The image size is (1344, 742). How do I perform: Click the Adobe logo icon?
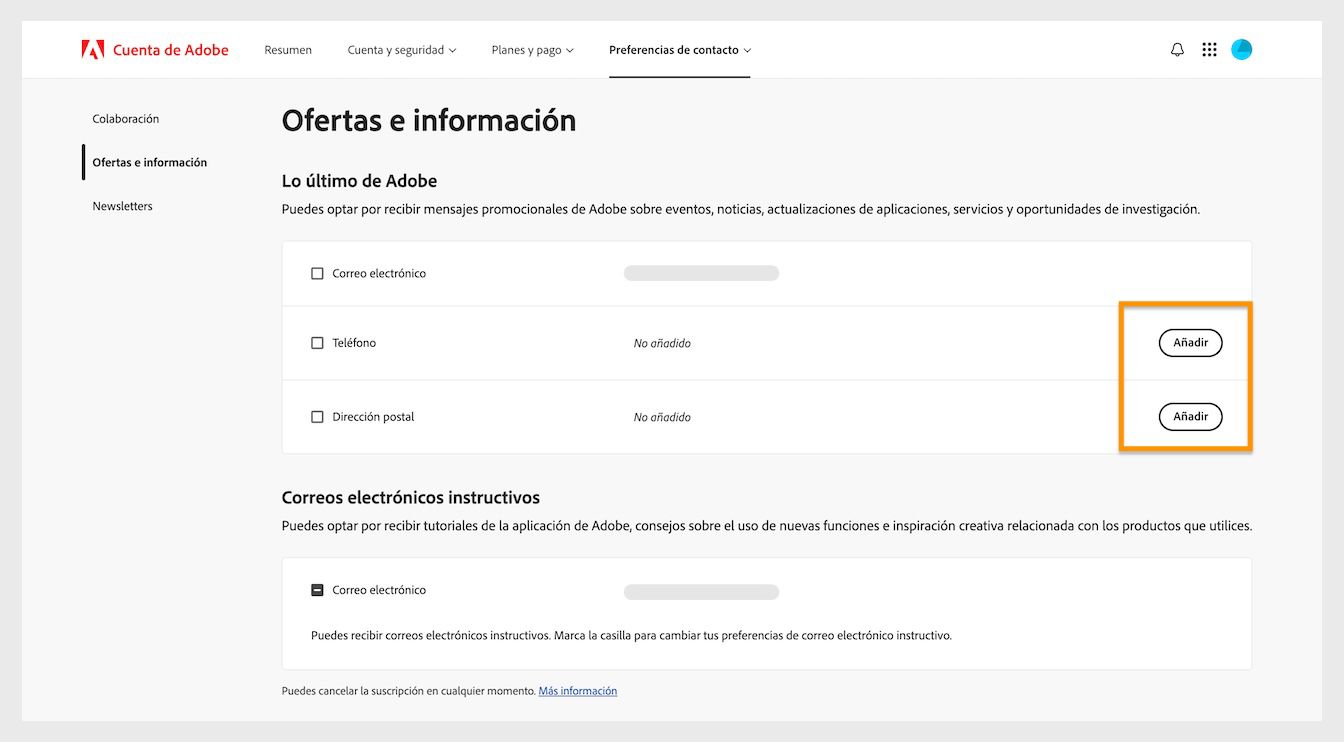[x=93, y=49]
